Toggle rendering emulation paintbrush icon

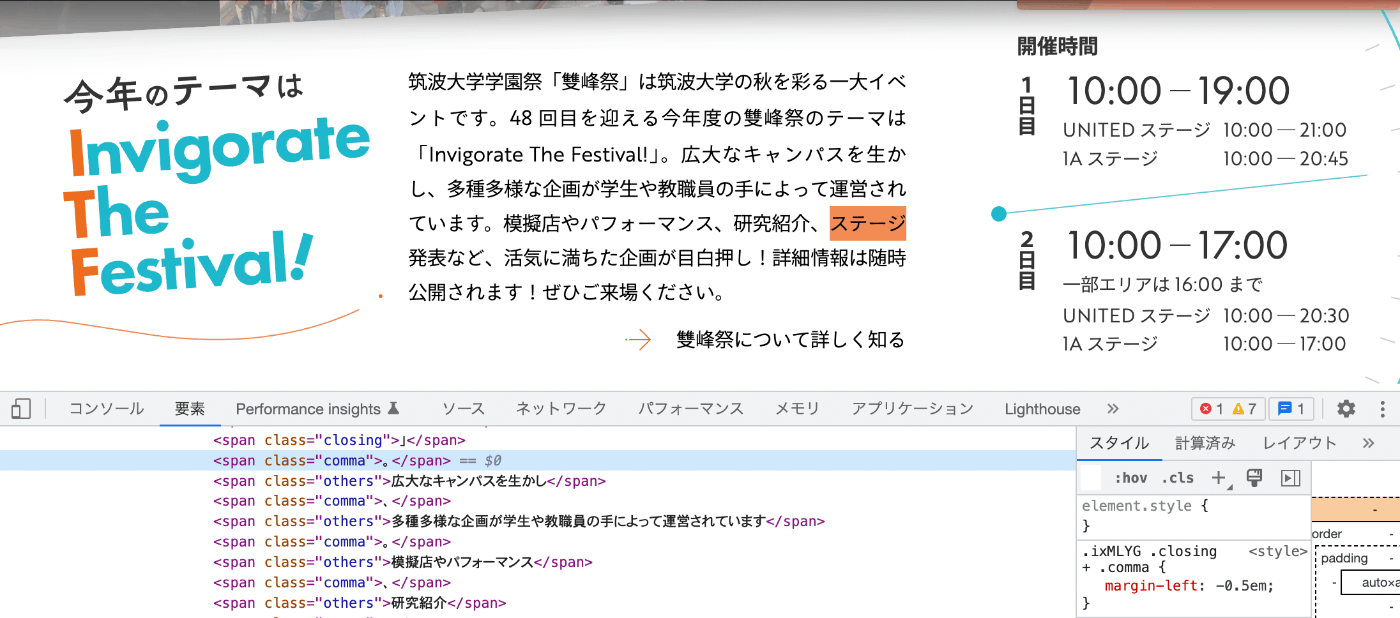pyautogui.click(x=1254, y=478)
